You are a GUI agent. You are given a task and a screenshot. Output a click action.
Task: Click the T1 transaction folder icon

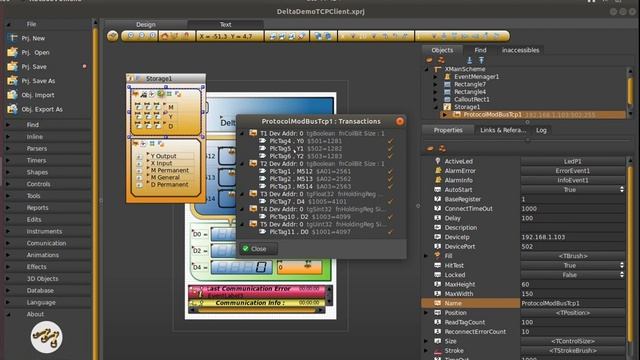click(x=253, y=133)
